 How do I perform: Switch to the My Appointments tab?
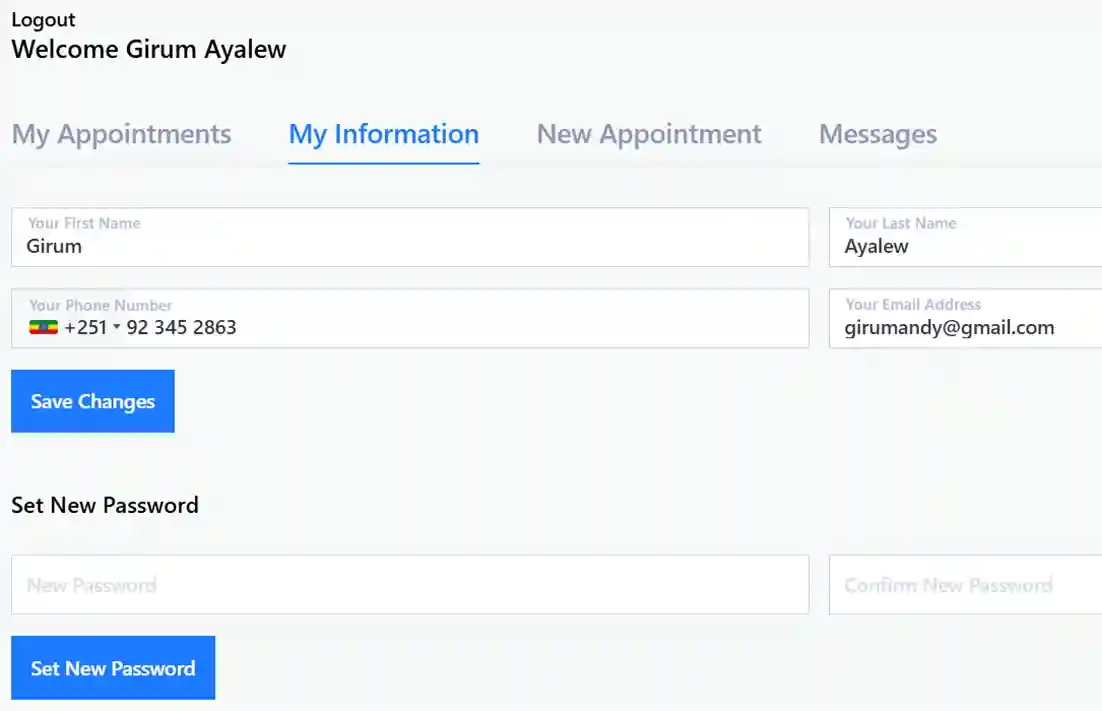pos(121,134)
